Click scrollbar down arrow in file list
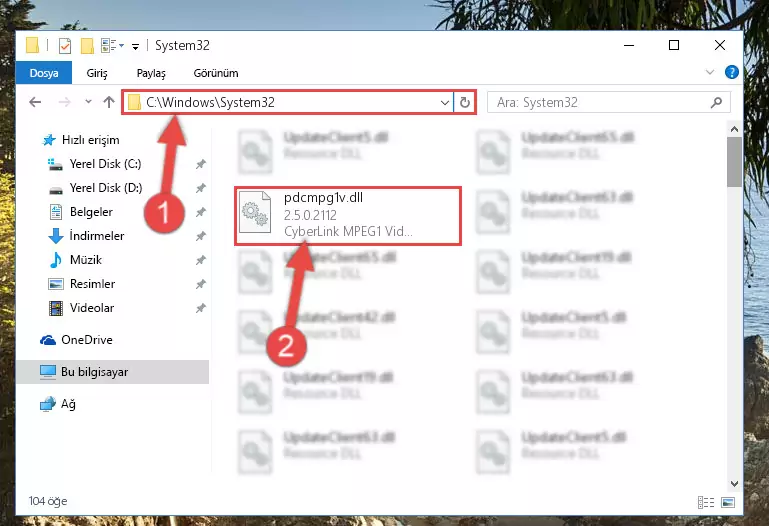This screenshot has width=769, height=526. point(734,484)
